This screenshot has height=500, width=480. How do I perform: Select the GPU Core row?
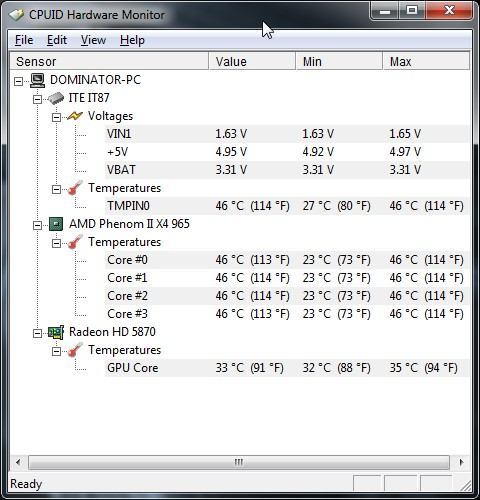(x=287, y=368)
